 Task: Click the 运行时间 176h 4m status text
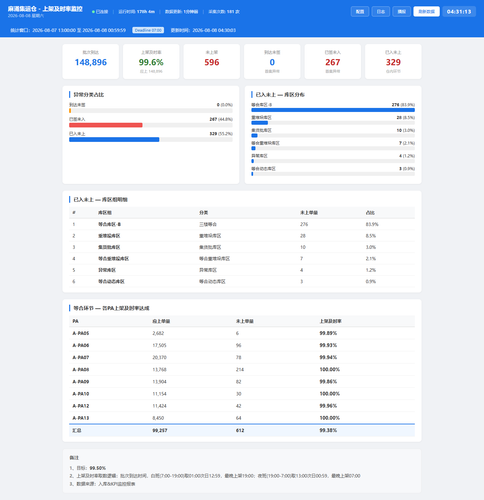(x=137, y=12)
